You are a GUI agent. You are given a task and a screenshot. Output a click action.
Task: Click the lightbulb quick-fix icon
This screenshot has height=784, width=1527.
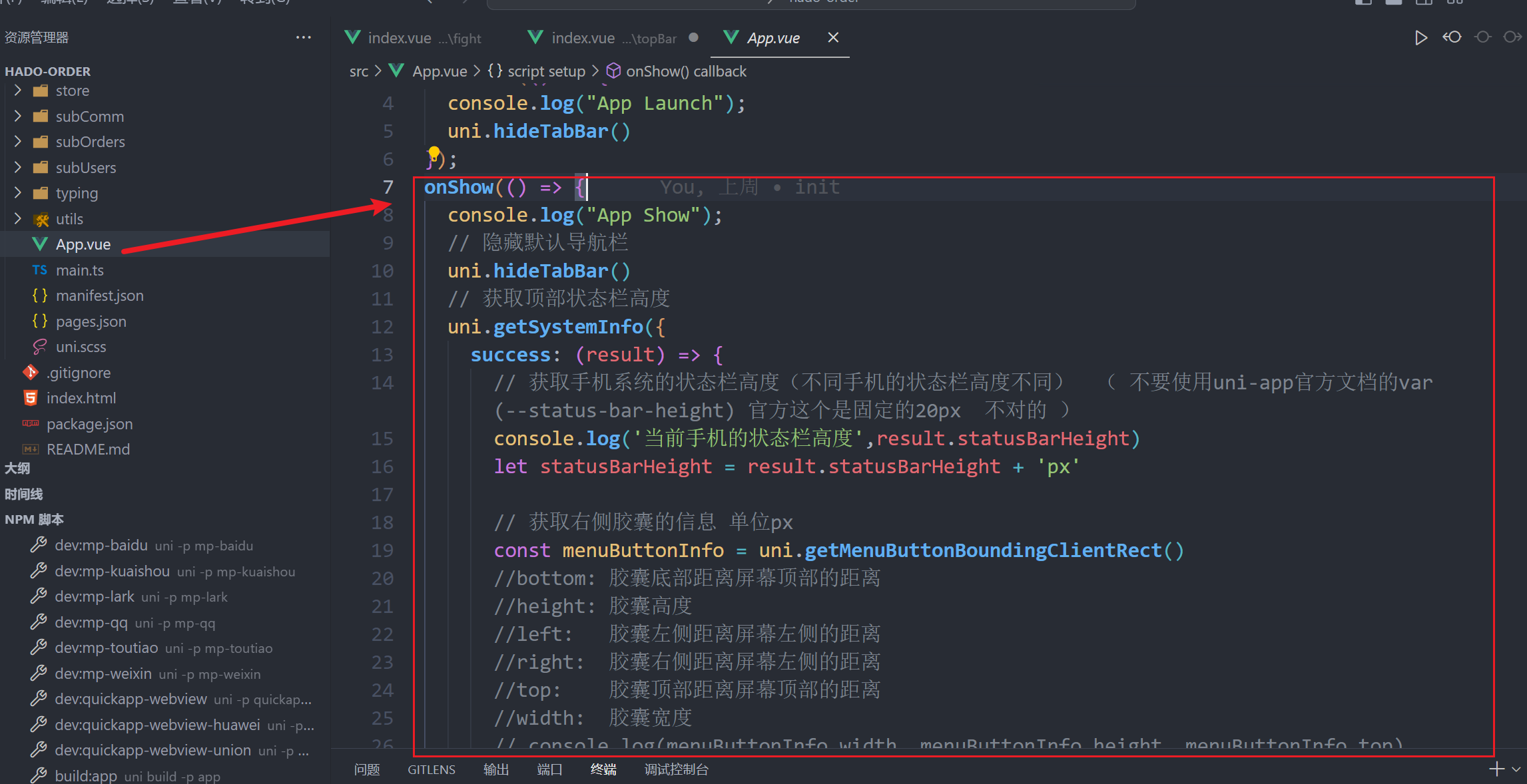(x=434, y=154)
